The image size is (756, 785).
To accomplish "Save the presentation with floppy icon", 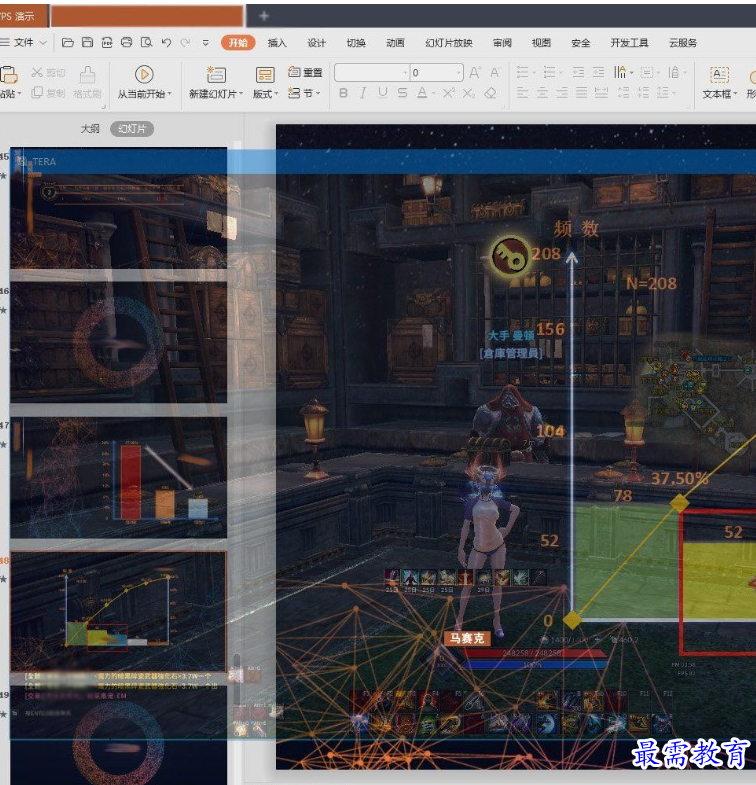I will click(88, 43).
